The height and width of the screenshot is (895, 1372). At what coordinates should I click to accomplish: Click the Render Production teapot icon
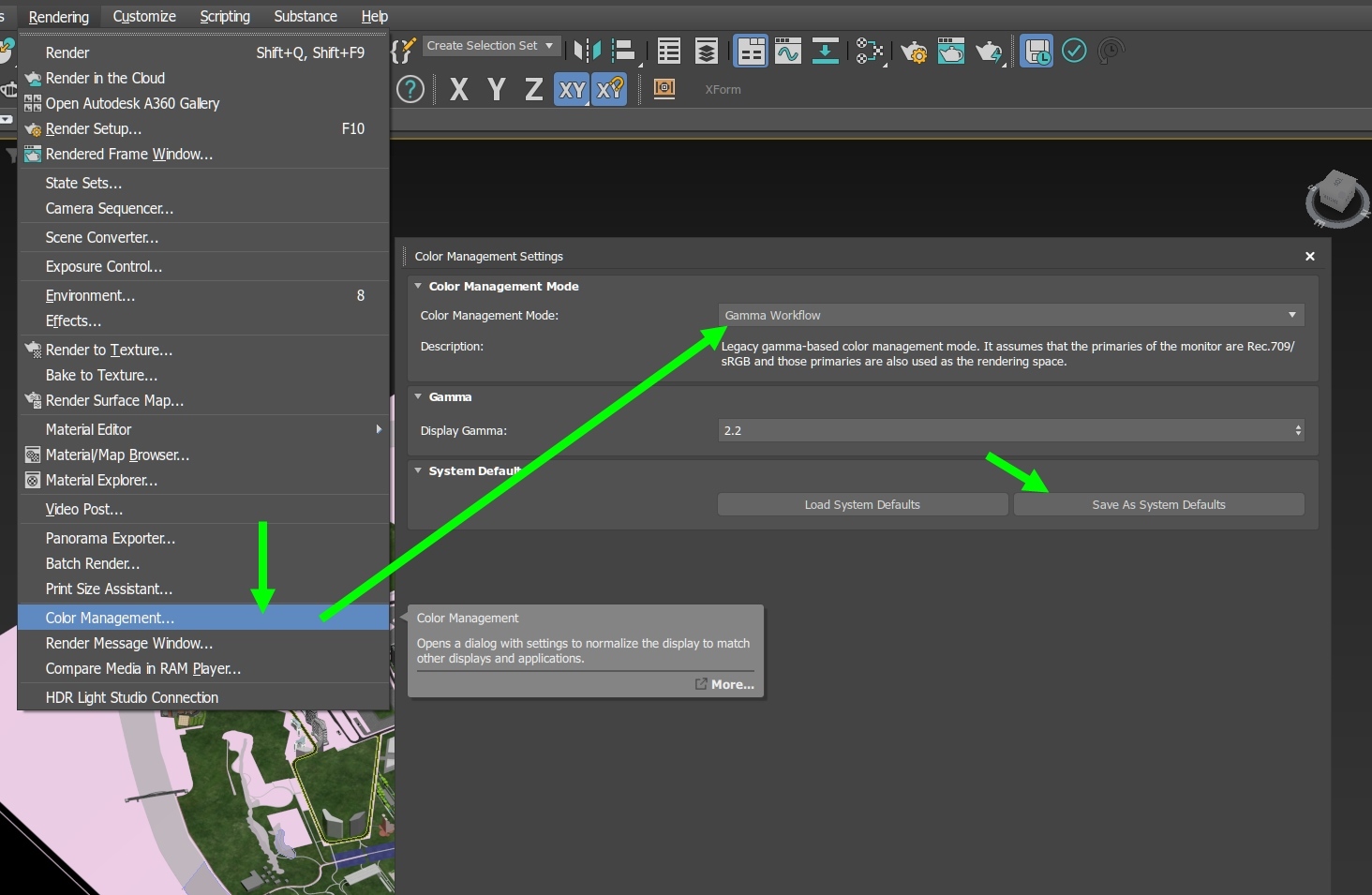pyautogui.click(x=988, y=52)
